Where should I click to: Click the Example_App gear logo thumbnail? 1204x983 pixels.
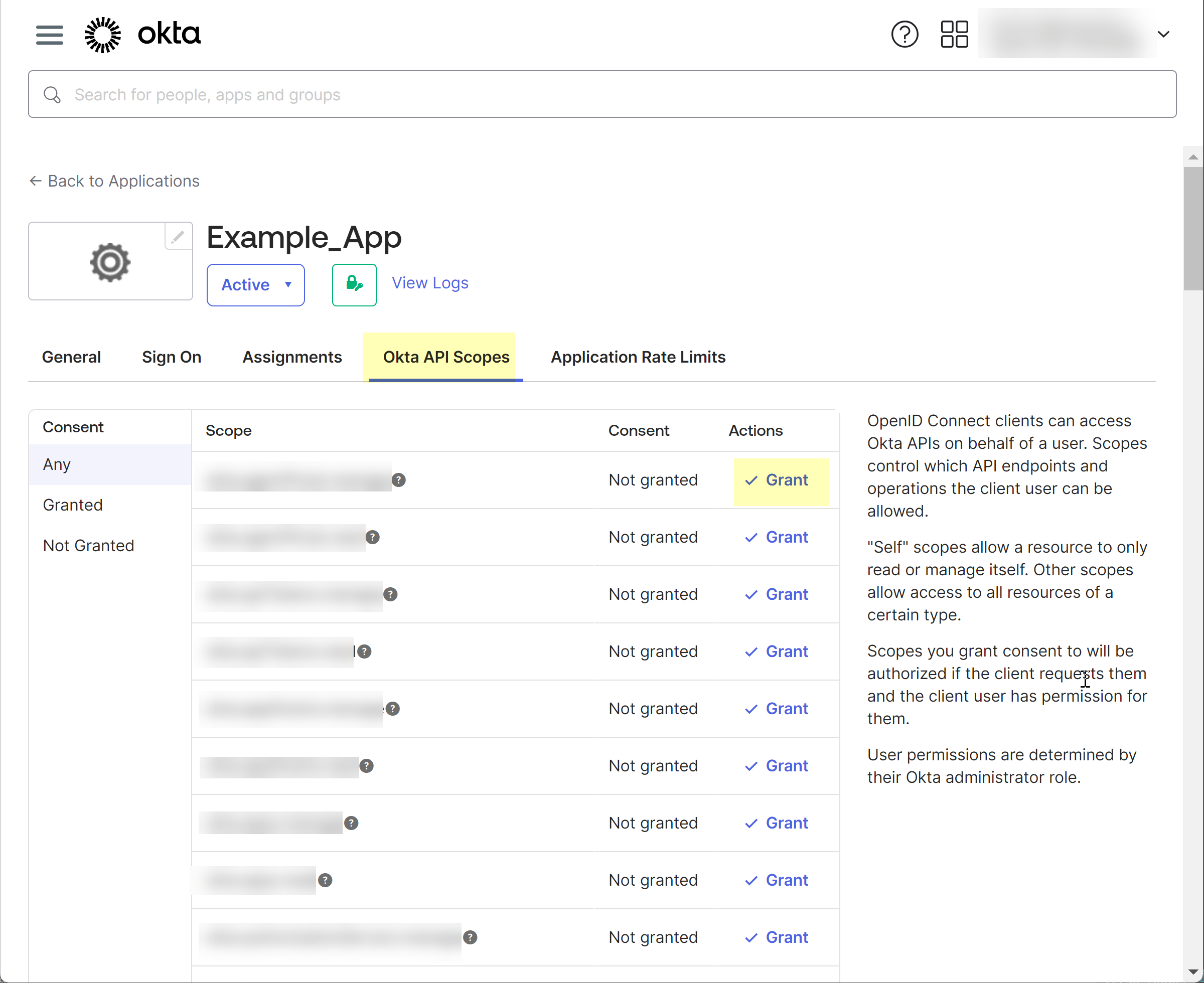click(x=110, y=262)
